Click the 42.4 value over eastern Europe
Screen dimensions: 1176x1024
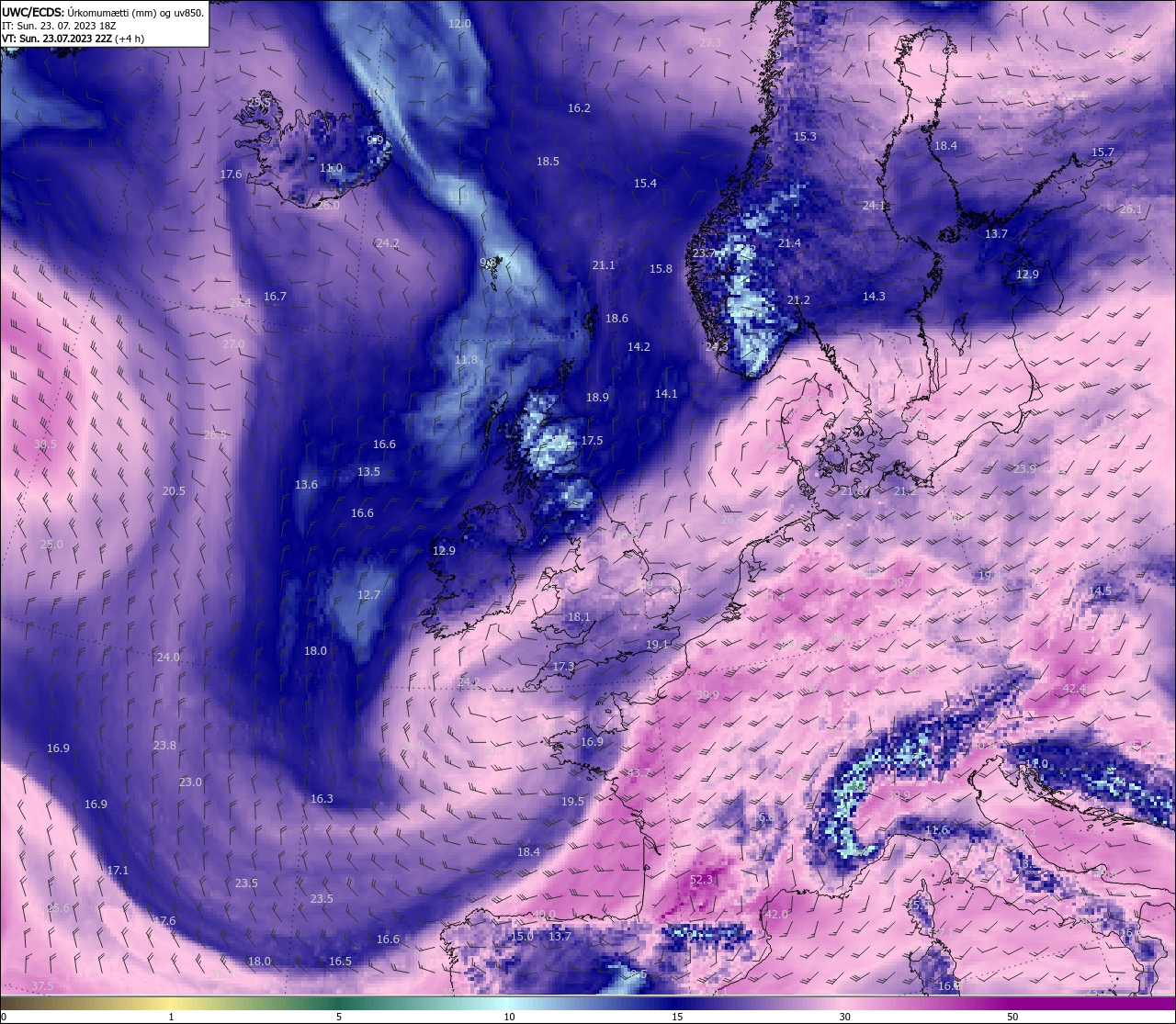(1073, 688)
